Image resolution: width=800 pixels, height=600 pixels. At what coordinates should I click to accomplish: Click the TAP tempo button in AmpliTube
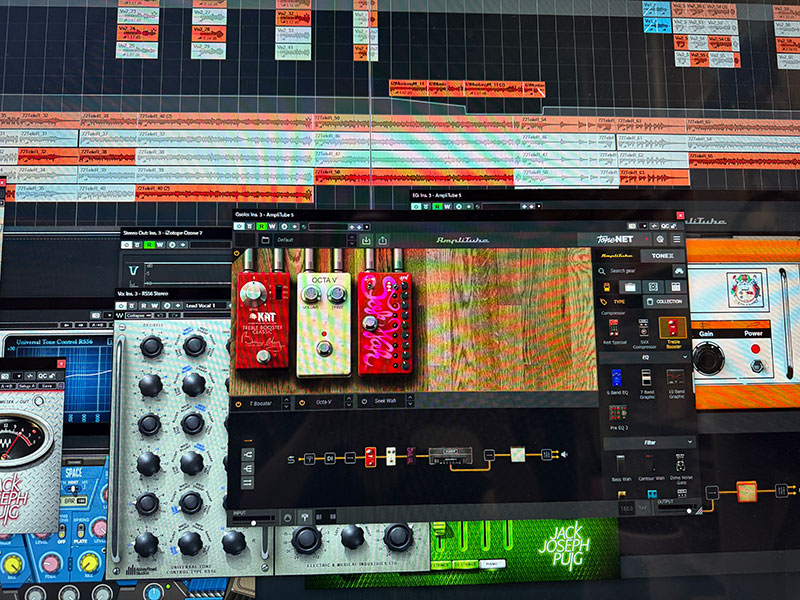click(642, 508)
